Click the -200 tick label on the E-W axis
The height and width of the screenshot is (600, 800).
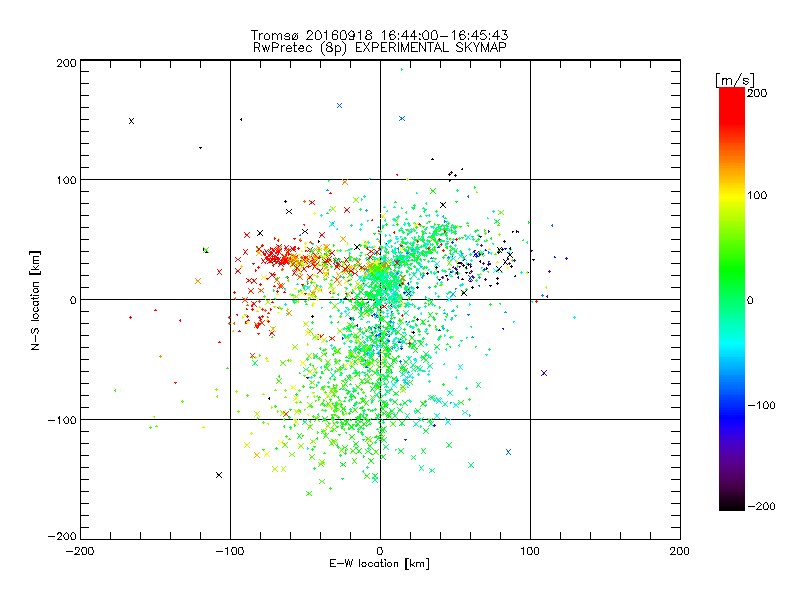(80, 551)
